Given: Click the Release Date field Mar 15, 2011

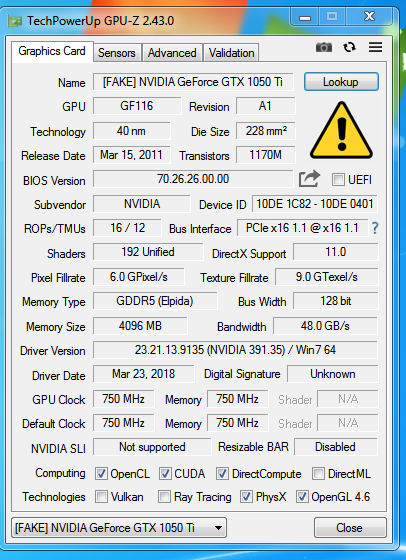Looking at the screenshot, I should (x=131, y=155).
